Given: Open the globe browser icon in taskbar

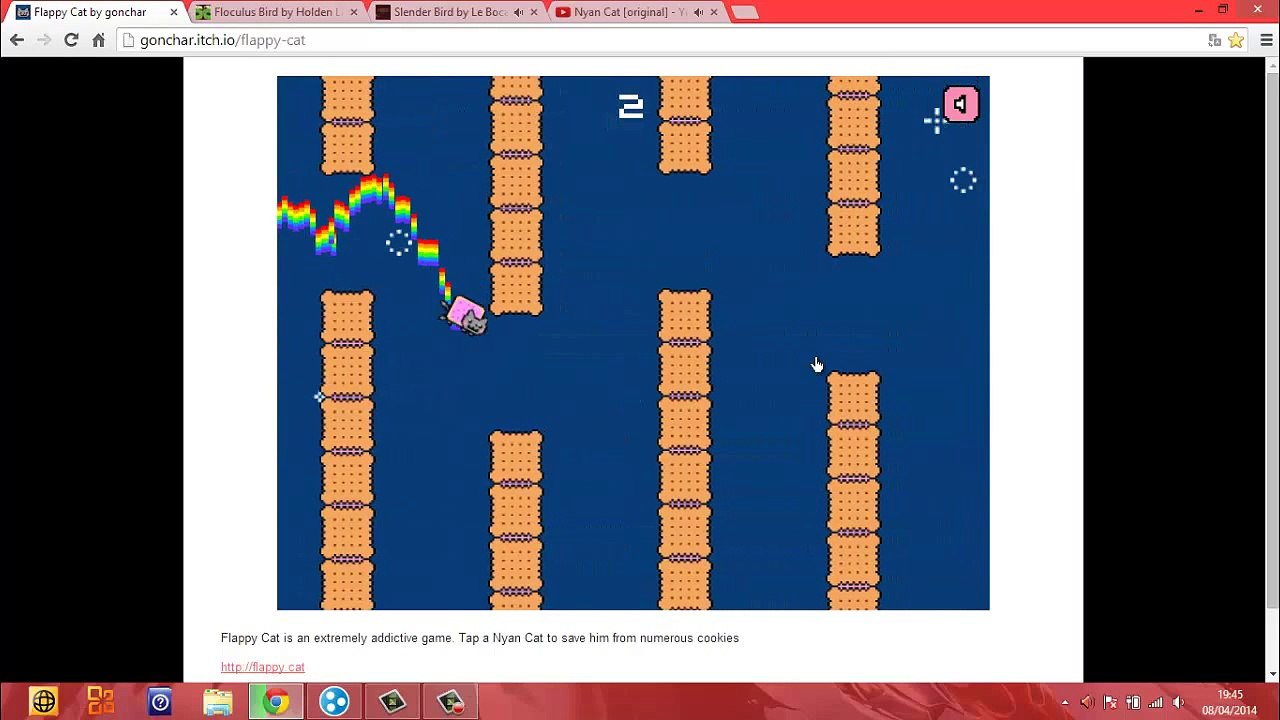Looking at the screenshot, I should point(44,702).
